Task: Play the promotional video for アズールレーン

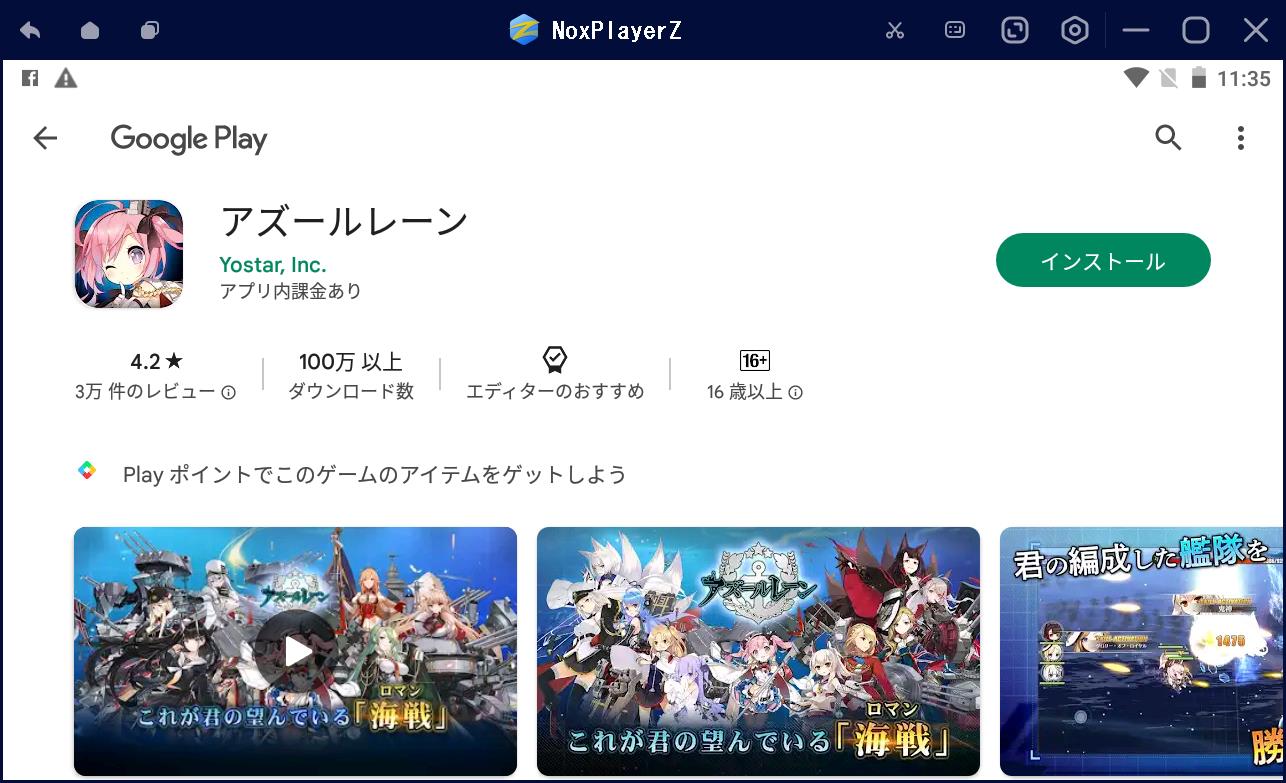Action: click(x=295, y=652)
